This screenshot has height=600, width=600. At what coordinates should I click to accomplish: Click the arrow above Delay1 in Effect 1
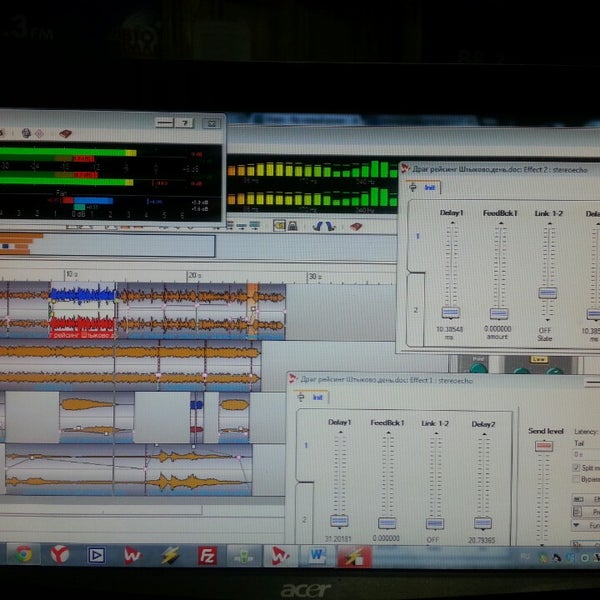[x=339, y=432]
